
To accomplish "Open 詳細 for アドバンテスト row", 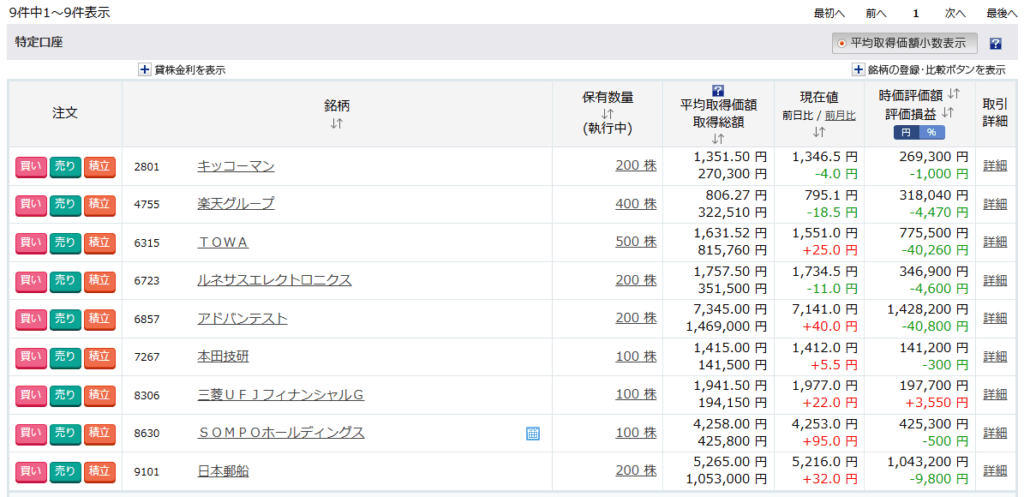I will pyautogui.click(x=995, y=318).
